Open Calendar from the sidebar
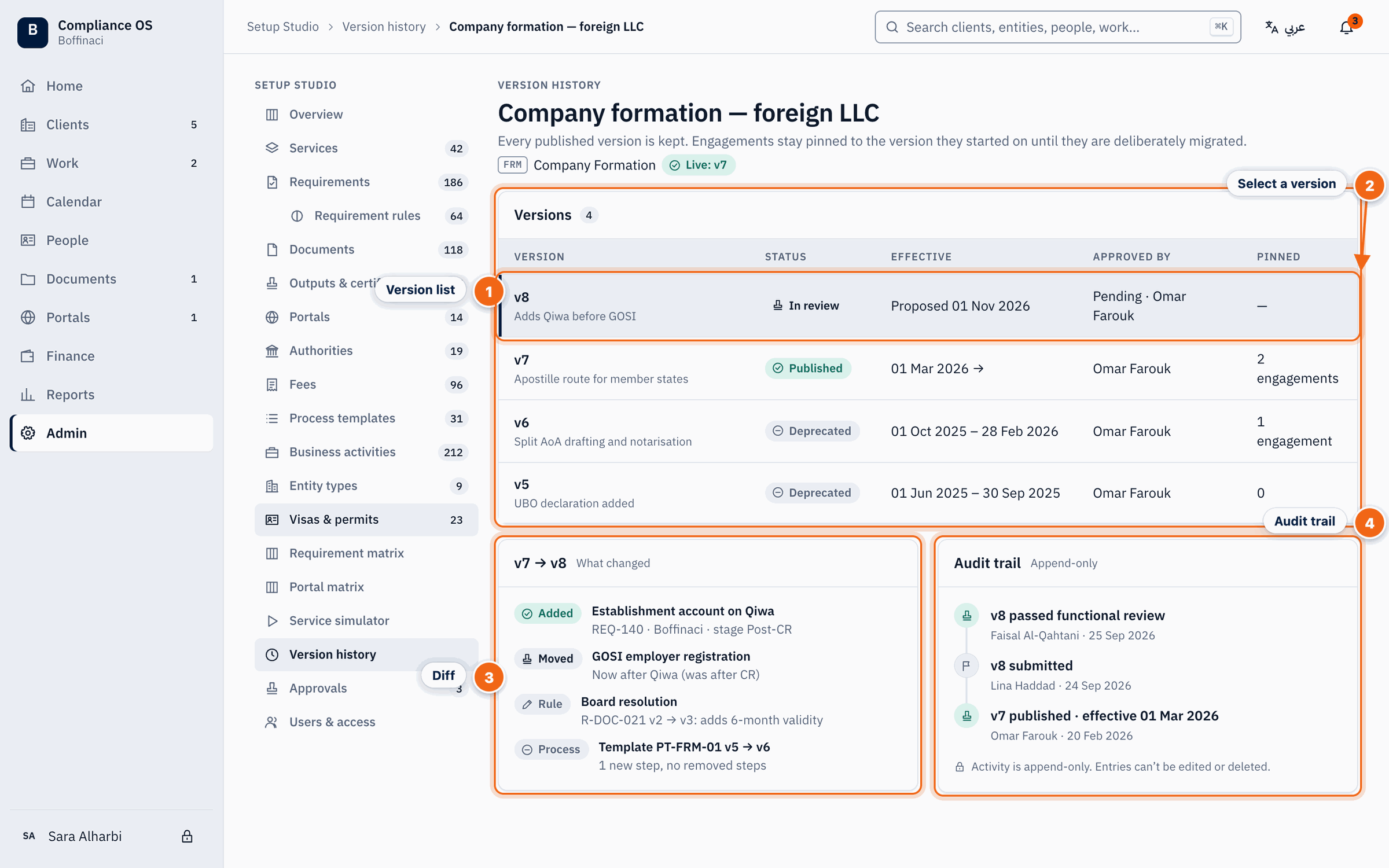The image size is (1389, 868). click(111, 201)
